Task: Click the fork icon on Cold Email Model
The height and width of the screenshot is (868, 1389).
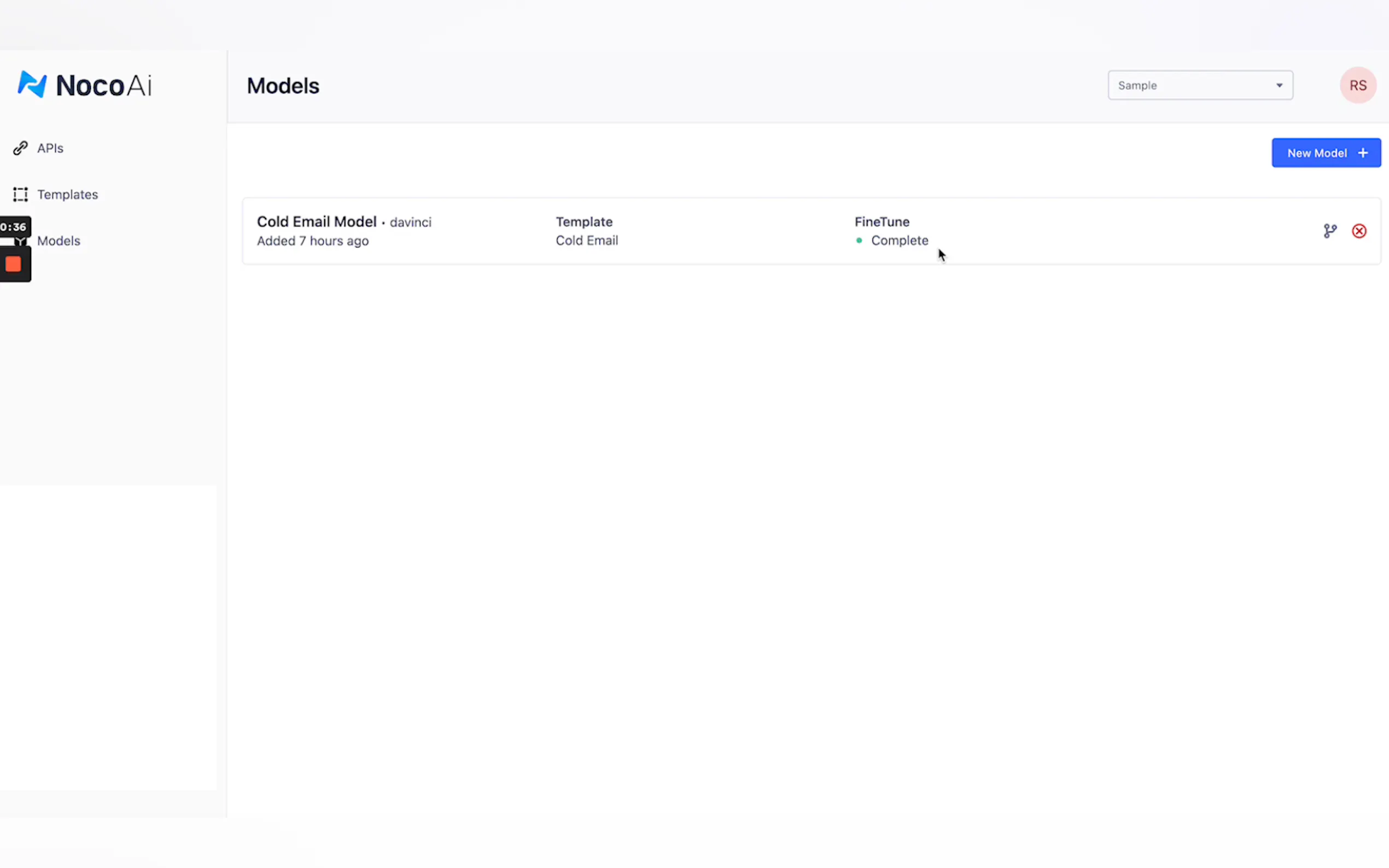Action: tap(1330, 231)
